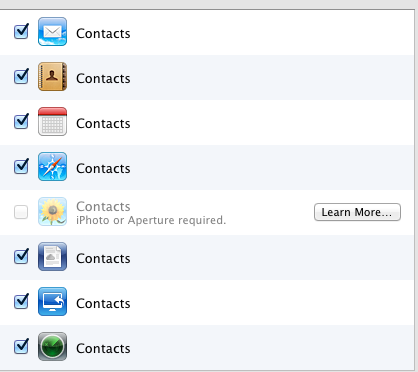418x372 pixels.
Task: Click the Mail envelope icon
Action: tap(52, 32)
